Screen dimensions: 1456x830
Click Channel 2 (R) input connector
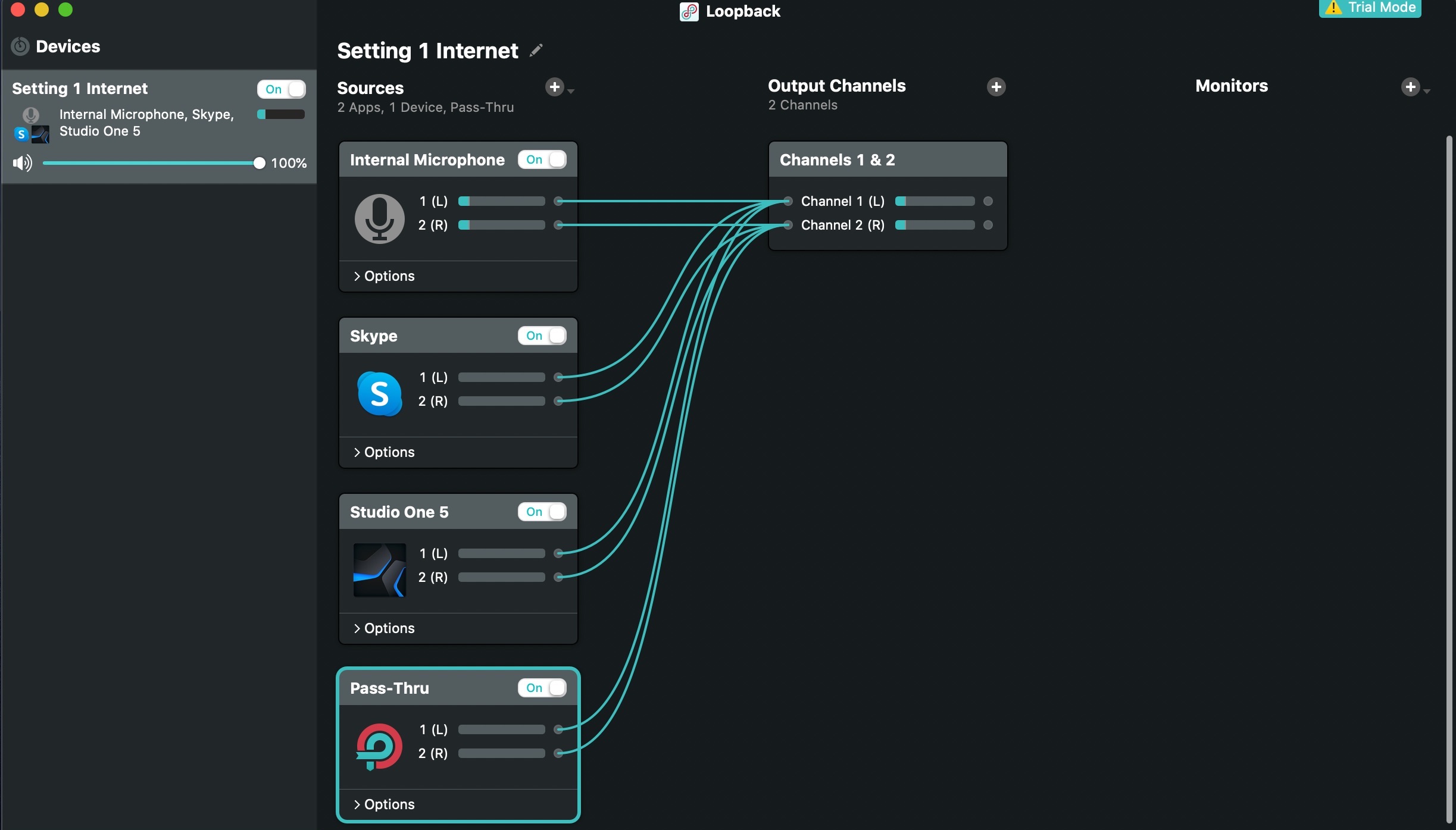point(788,225)
